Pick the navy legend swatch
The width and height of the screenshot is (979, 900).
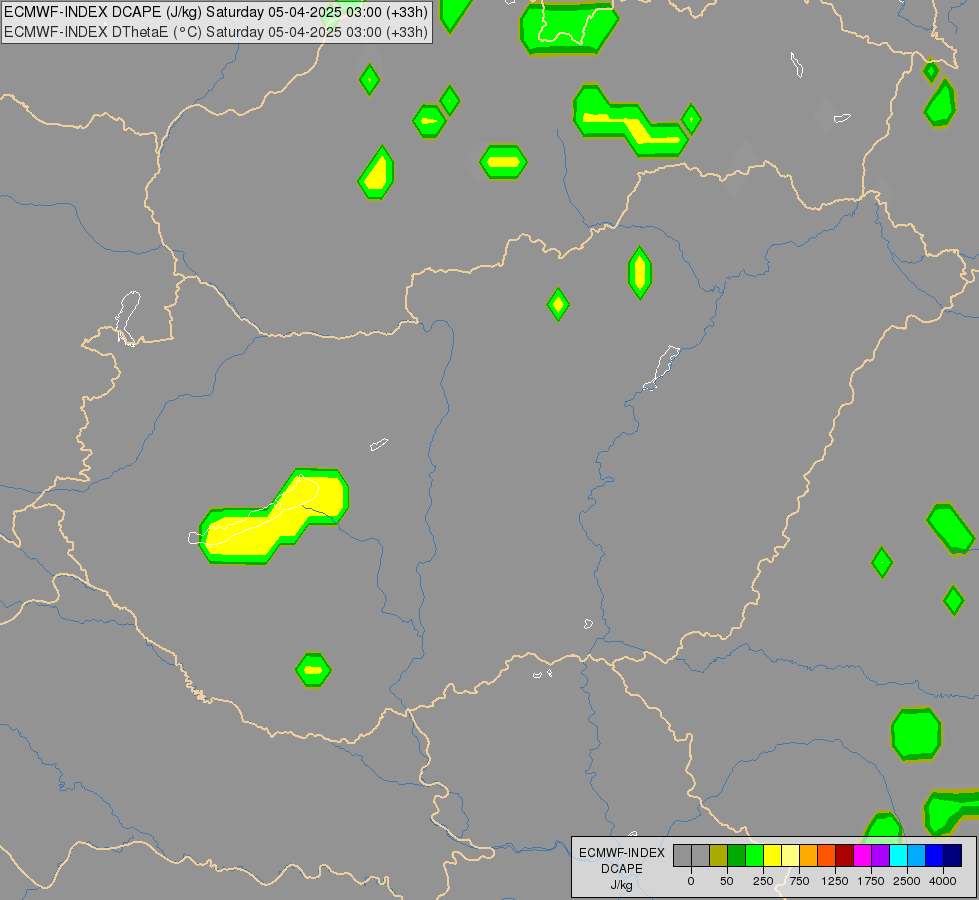click(953, 856)
